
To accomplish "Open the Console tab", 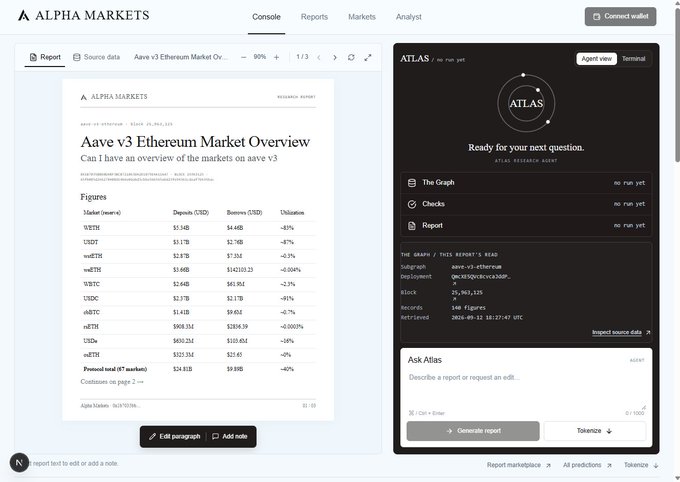I will click(x=266, y=17).
